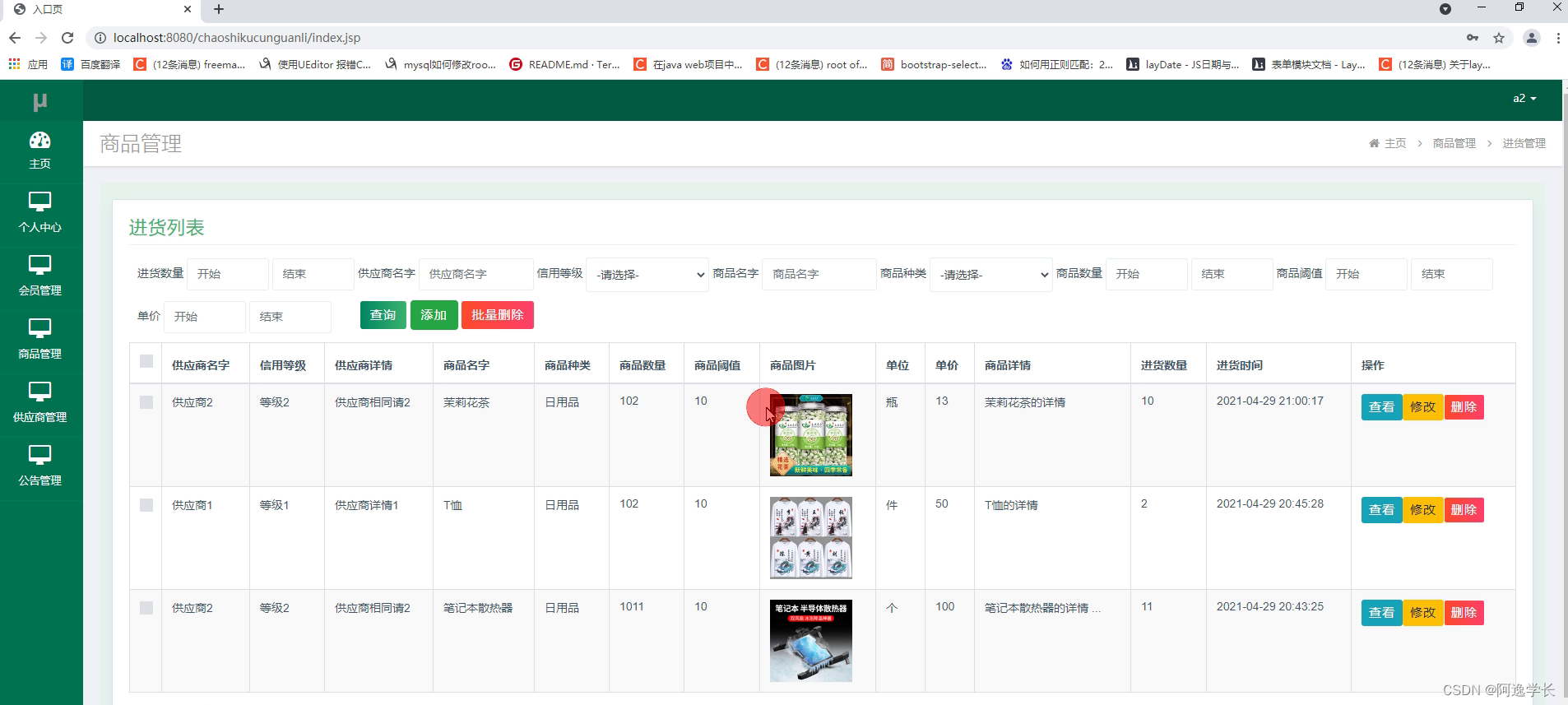Go forward with browser forward arrow

point(41,38)
